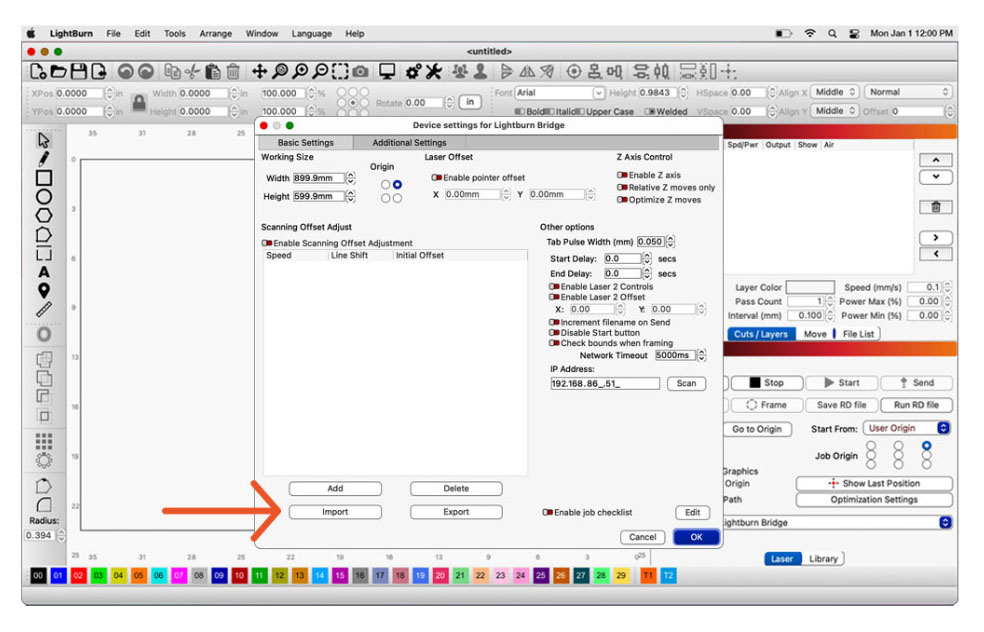Click the Grid Array tool icon
This screenshot has width=984, height=632.
[x=43, y=441]
